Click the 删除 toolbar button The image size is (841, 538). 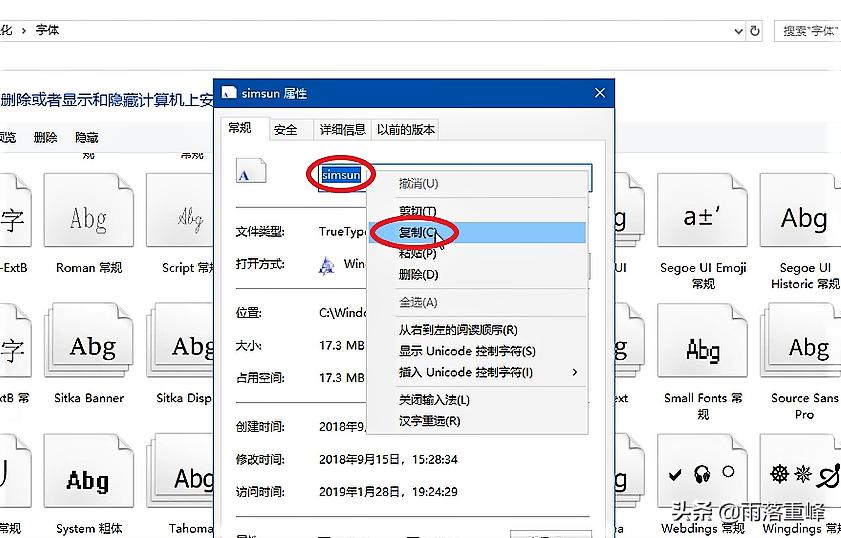point(46,138)
